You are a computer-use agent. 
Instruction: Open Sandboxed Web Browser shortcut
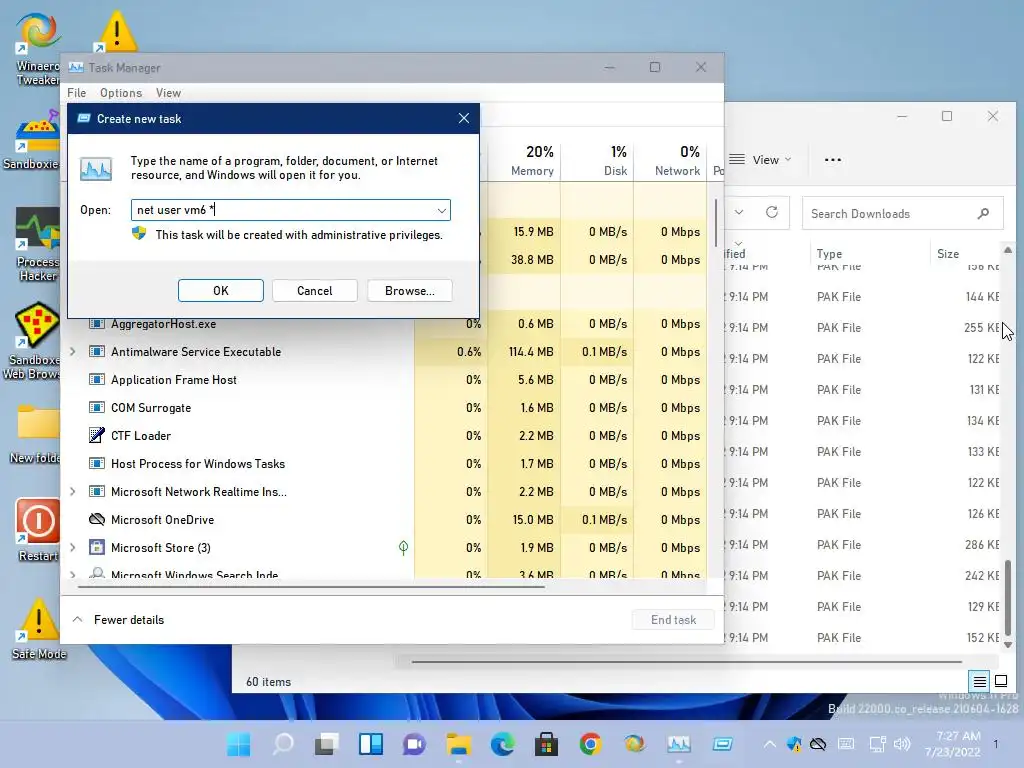[33, 341]
